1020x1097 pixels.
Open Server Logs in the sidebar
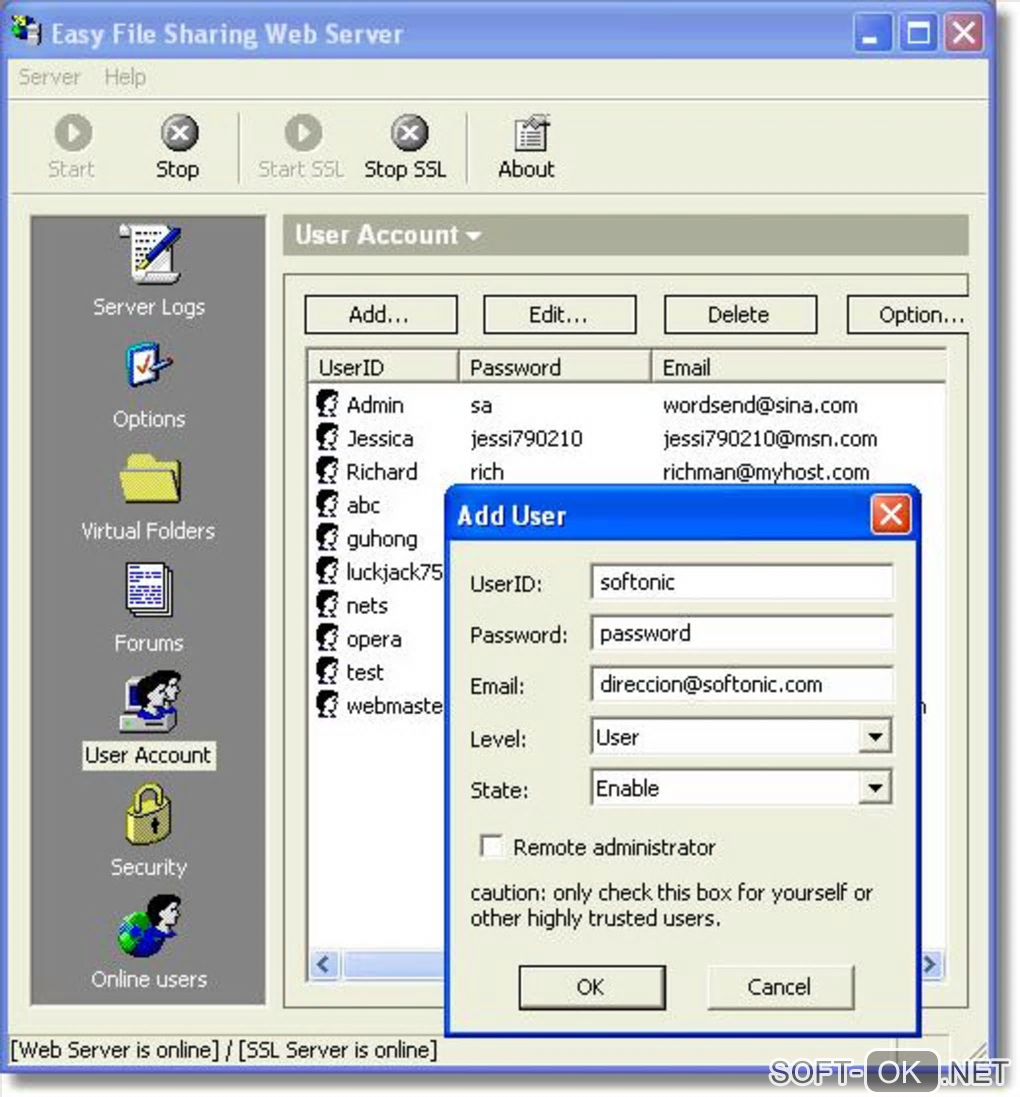(150, 253)
